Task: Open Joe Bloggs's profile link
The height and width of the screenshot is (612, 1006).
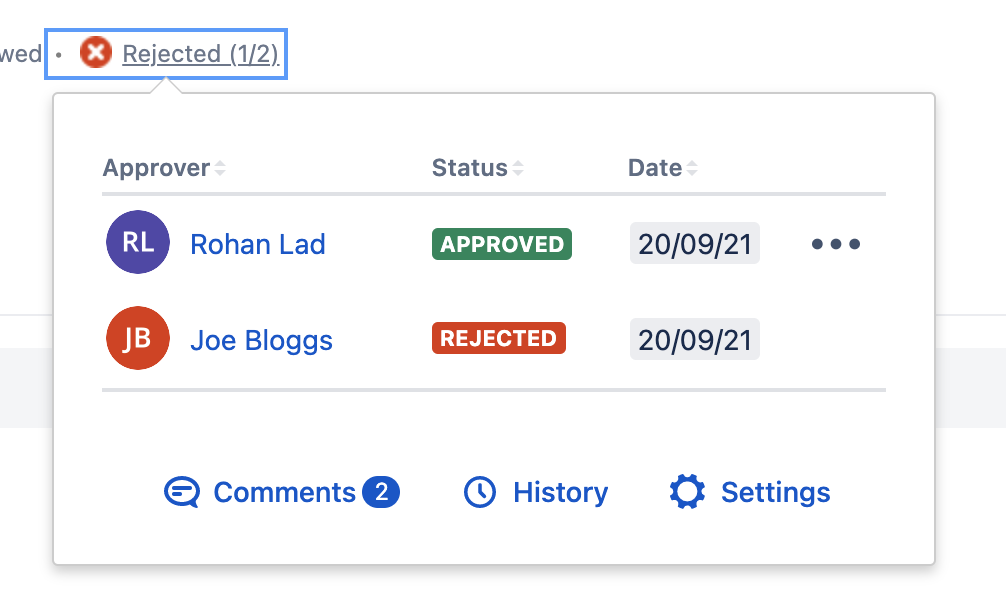Action: tap(261, 340)
